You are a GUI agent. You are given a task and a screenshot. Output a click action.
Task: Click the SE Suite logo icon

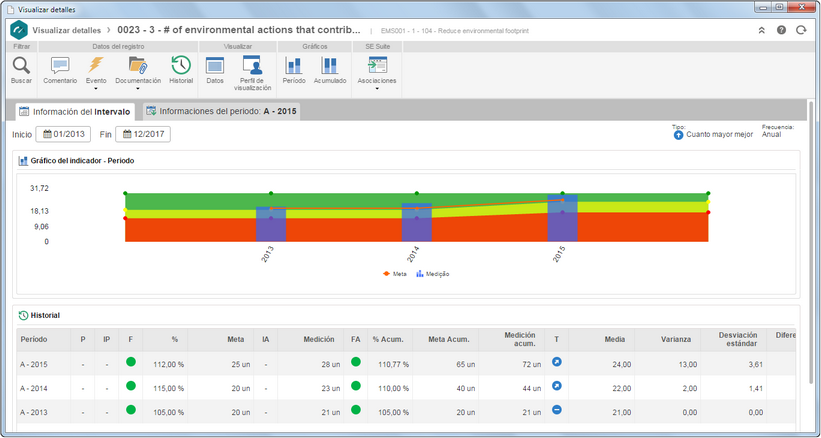(x=19, y=30)
